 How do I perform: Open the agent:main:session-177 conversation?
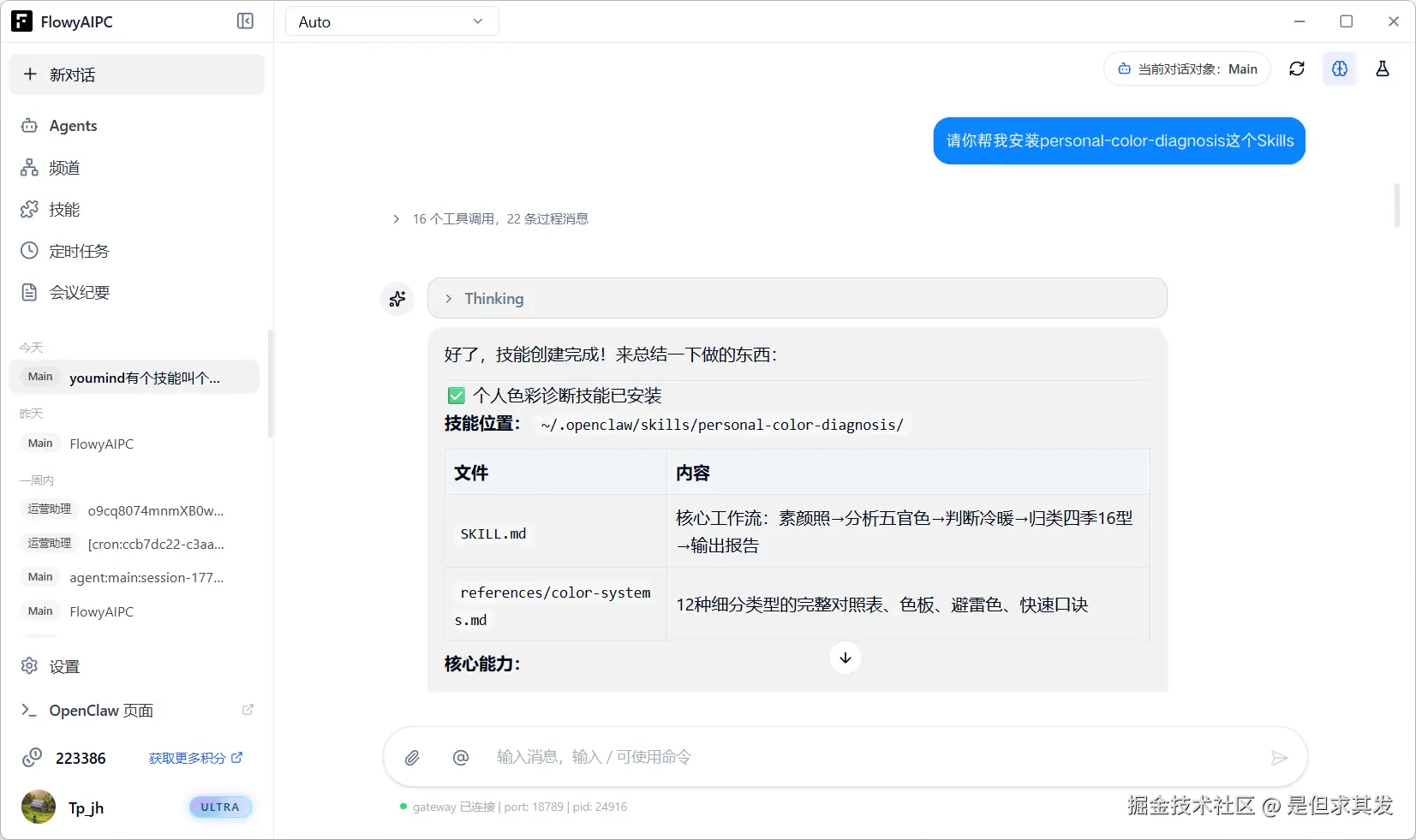tap(134, 577)
